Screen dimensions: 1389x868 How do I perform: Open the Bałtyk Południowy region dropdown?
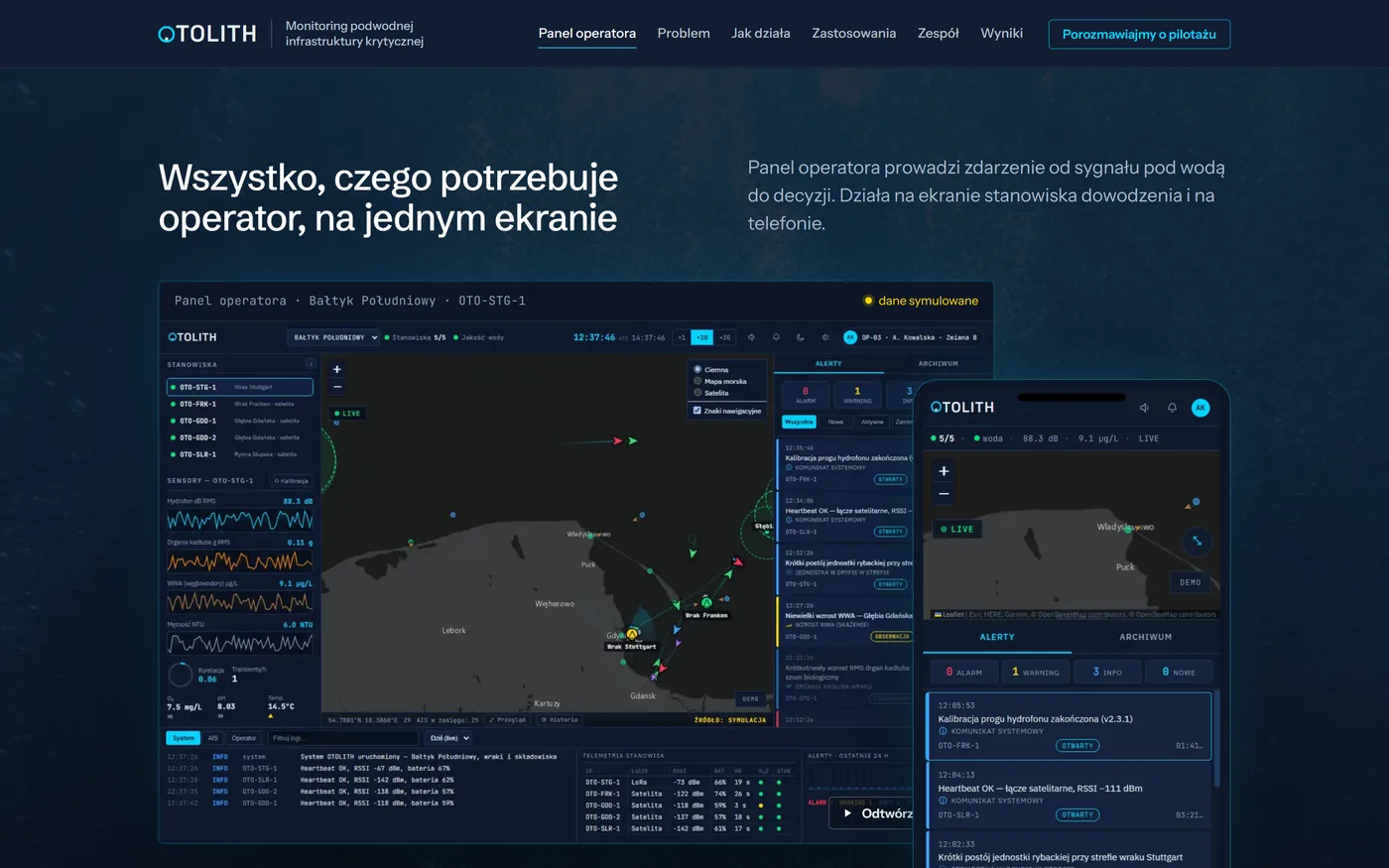pos(334,337)
